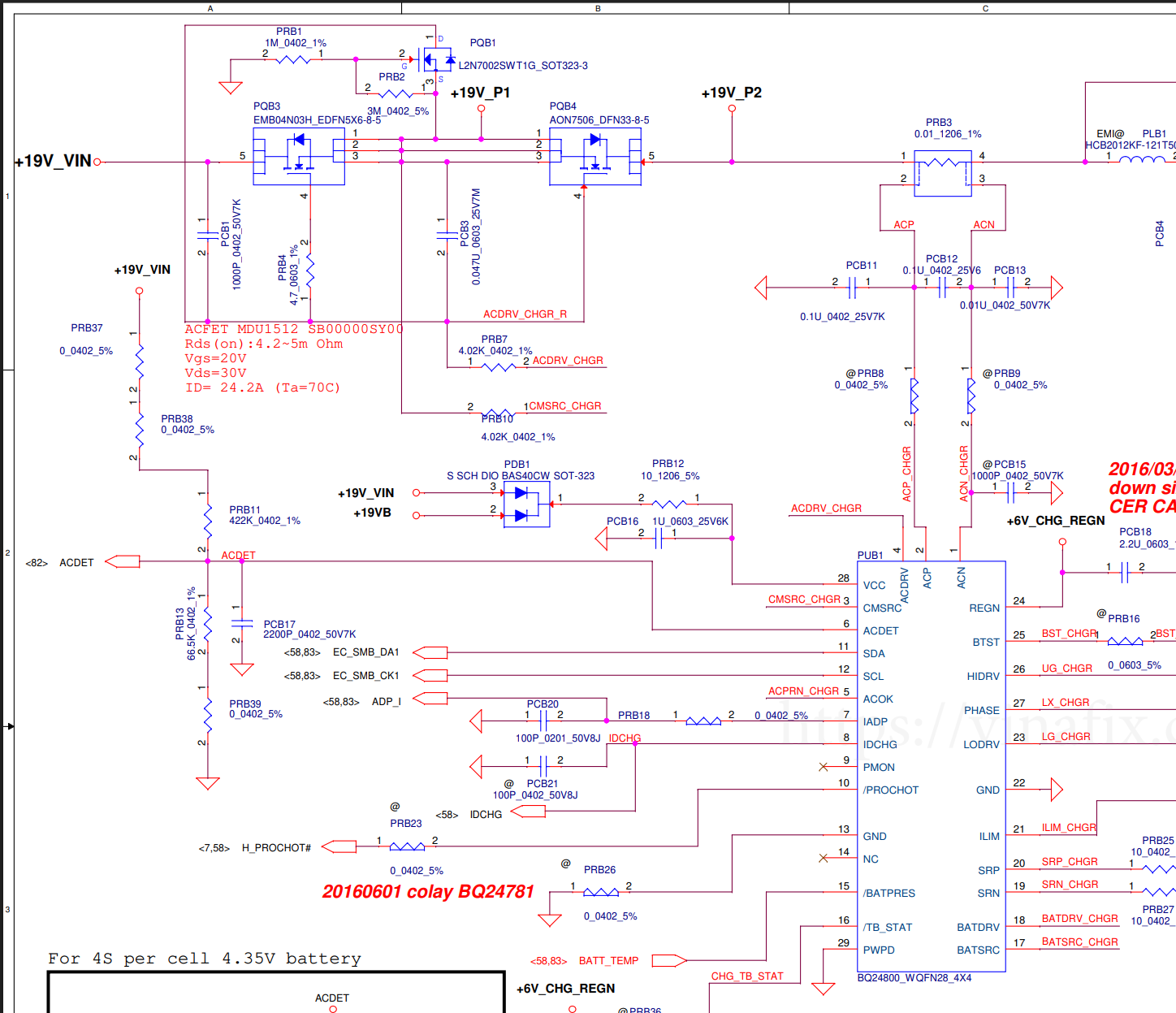Click the PLB1 inductor coil symbol
This screenshot has width=1176, height=1013.
1141,160
